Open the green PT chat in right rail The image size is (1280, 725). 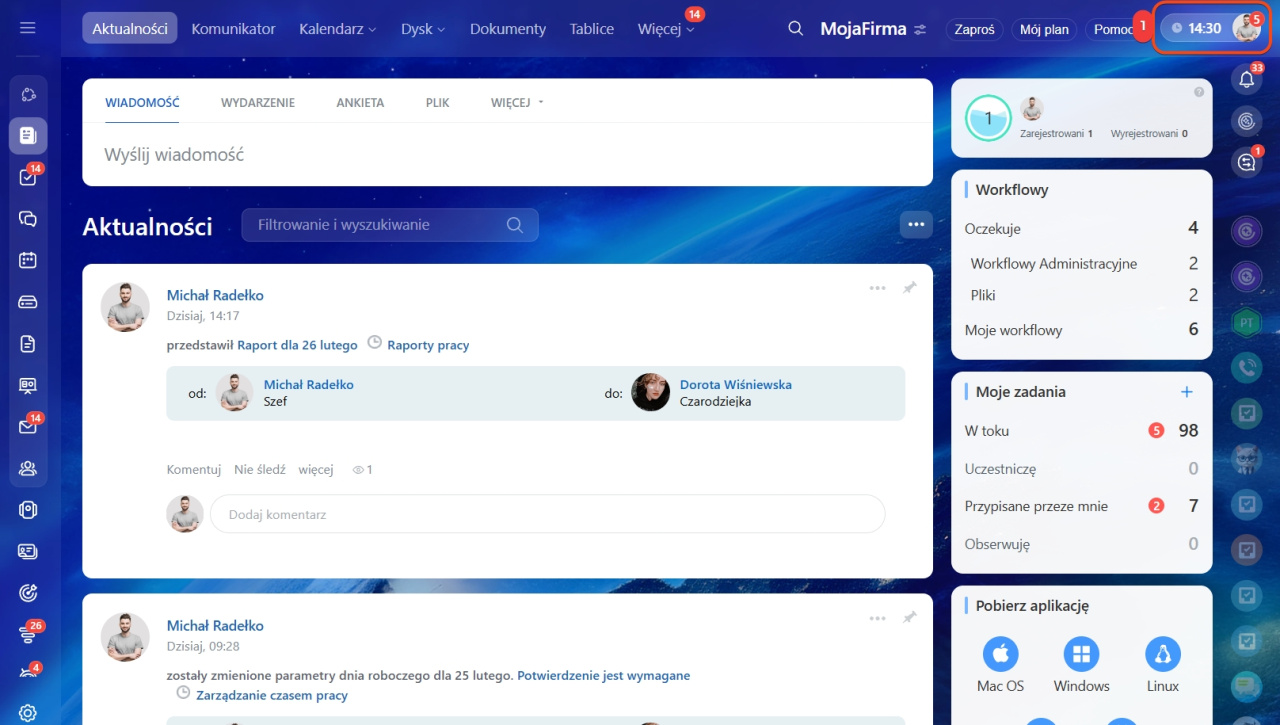point(1246,323)
